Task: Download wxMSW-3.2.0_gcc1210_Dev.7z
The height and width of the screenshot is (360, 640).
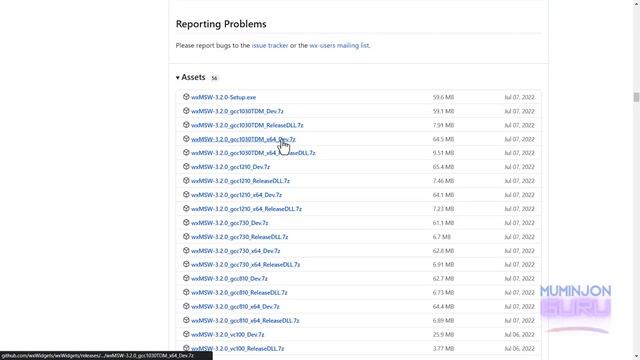Action: [x=230, y=167]
